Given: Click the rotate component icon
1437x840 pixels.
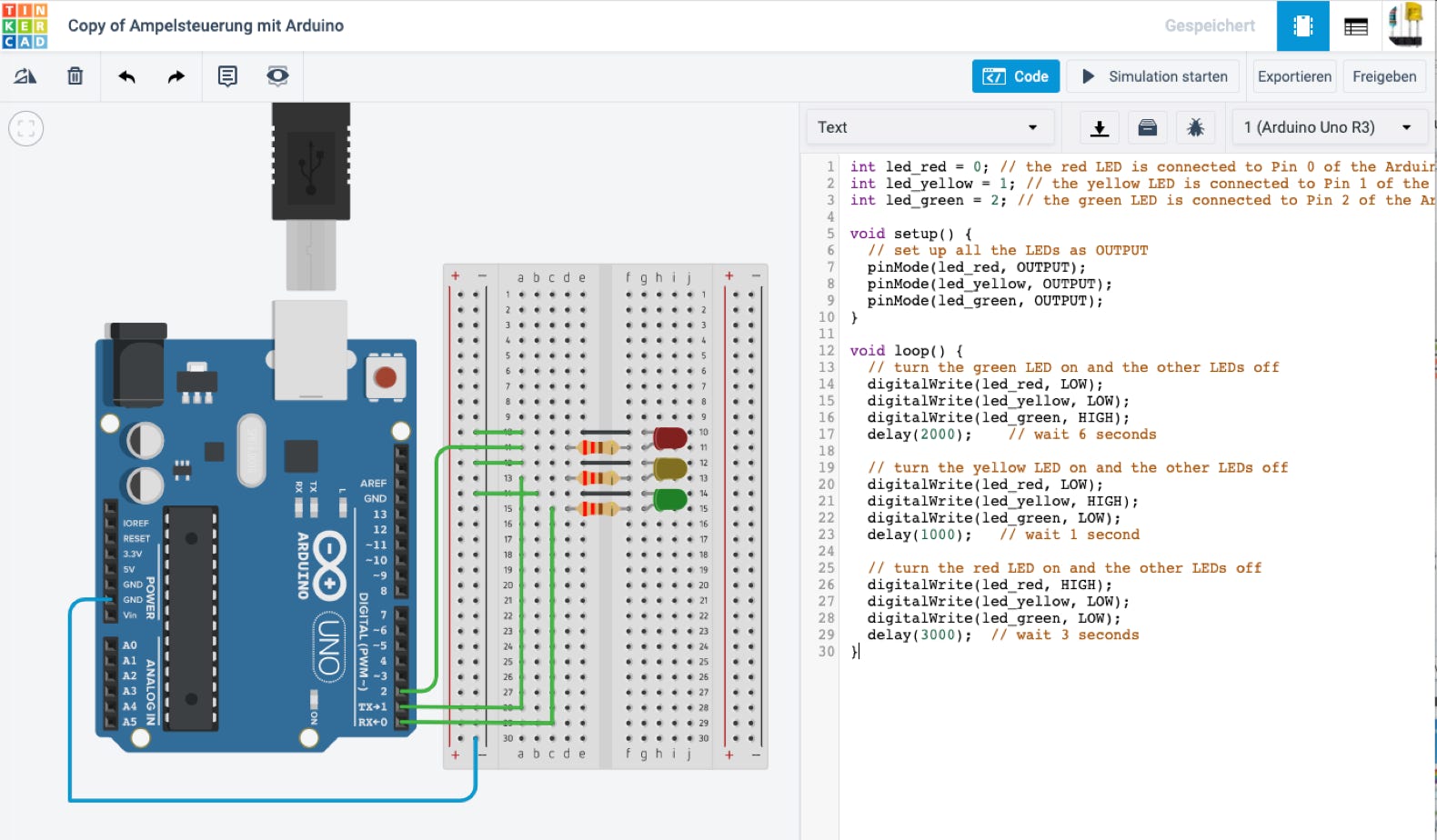Looking at the screenshot, I should 25,76.
